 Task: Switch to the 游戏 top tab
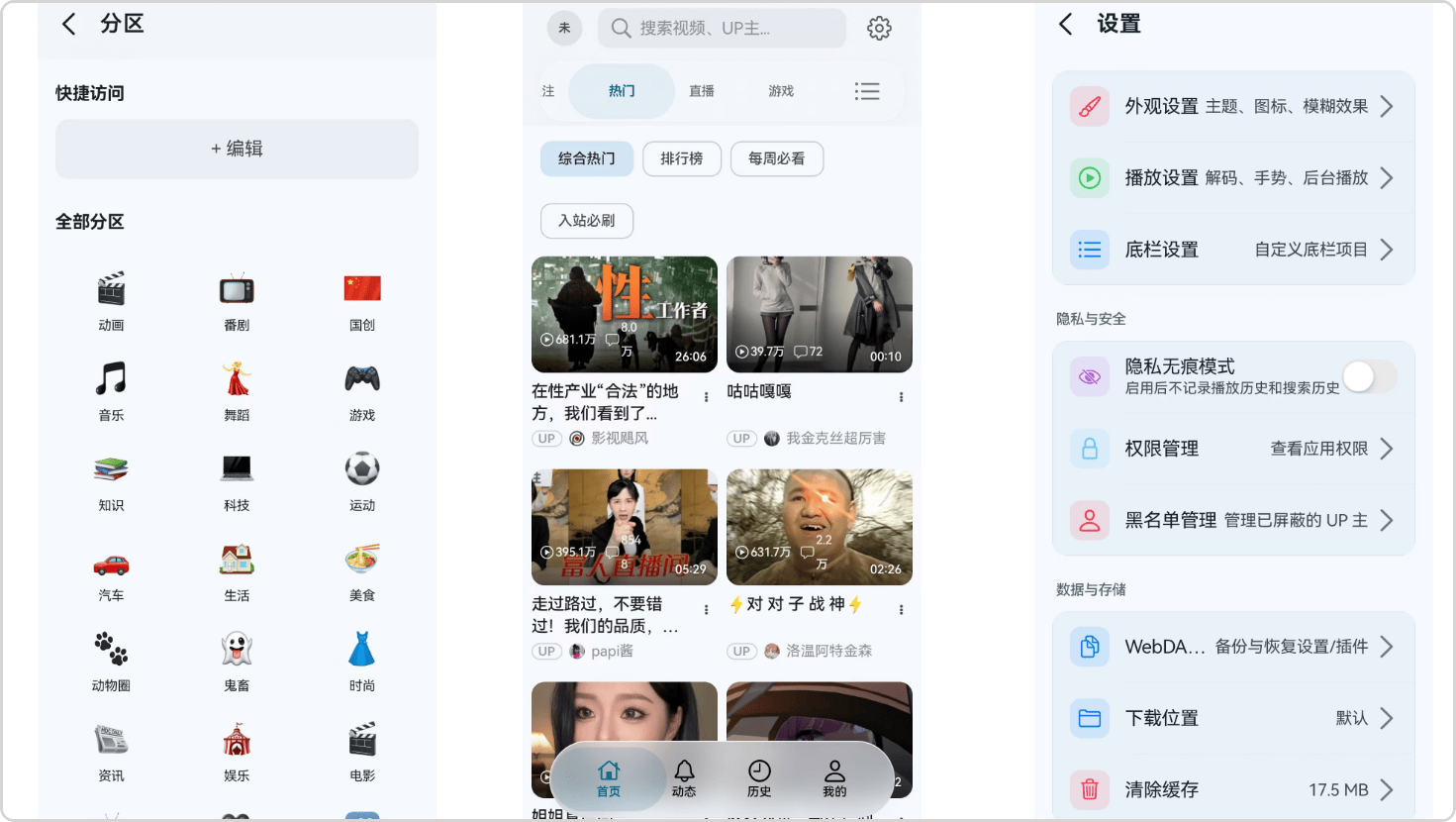point(781,91)
